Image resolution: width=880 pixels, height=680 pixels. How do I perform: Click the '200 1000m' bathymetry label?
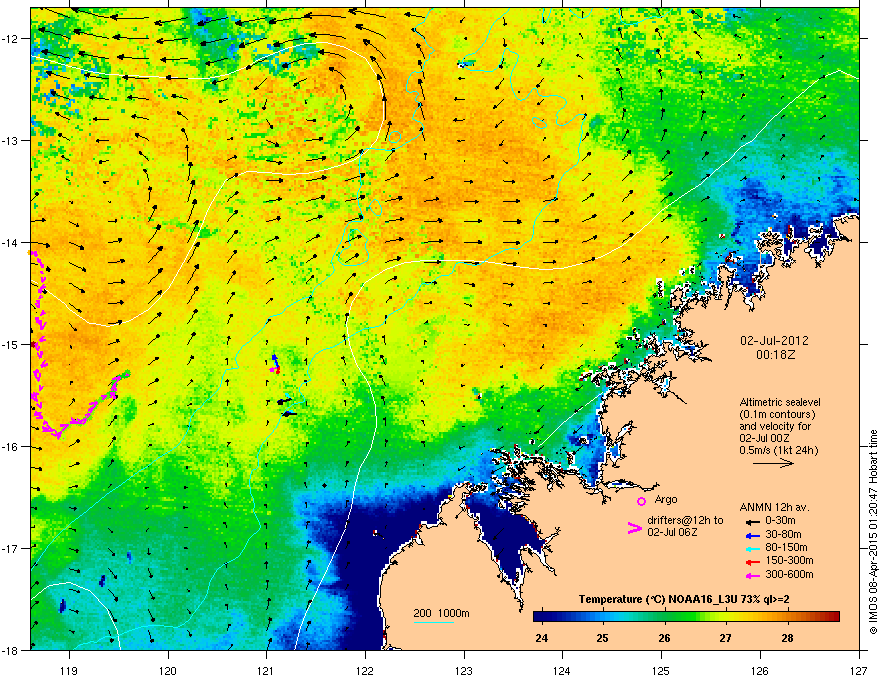click(x=441, y=613)
